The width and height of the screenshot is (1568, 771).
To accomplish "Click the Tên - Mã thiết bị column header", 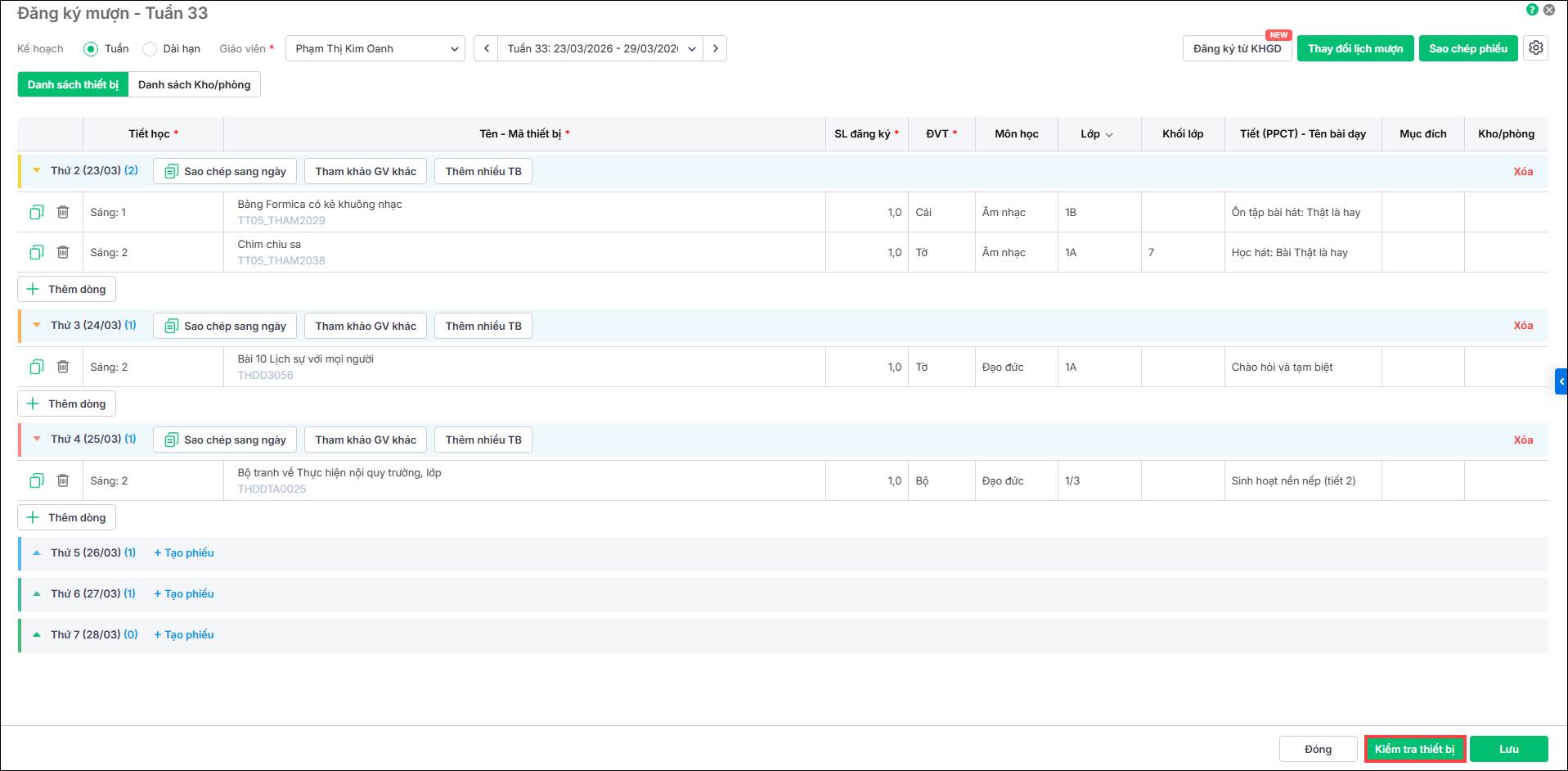I will point(524,134).
